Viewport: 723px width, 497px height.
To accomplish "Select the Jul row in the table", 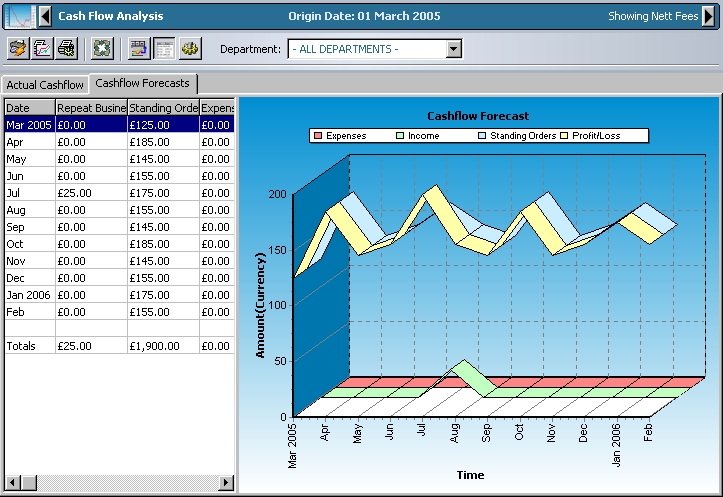I will click(20, 193).
